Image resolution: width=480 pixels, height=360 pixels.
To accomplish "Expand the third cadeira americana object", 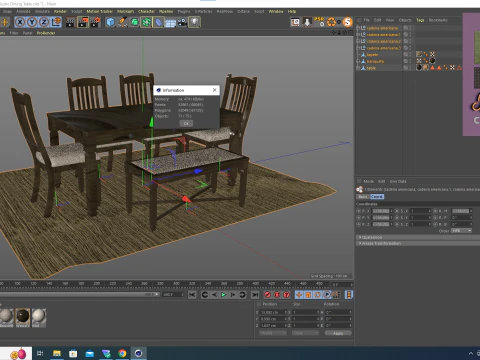I will pyautogui.click(x=358, y=41).
